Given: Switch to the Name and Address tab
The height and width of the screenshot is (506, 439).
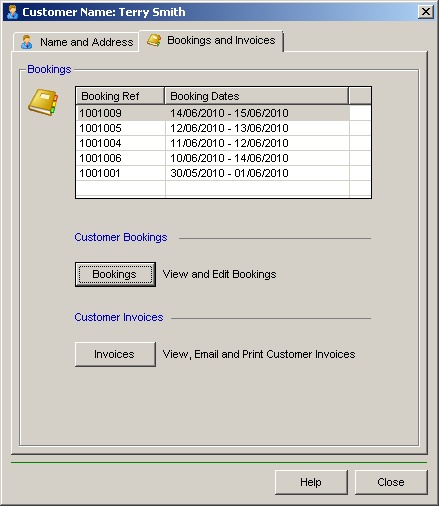Looking at the screenshot, I should (76, 42).
